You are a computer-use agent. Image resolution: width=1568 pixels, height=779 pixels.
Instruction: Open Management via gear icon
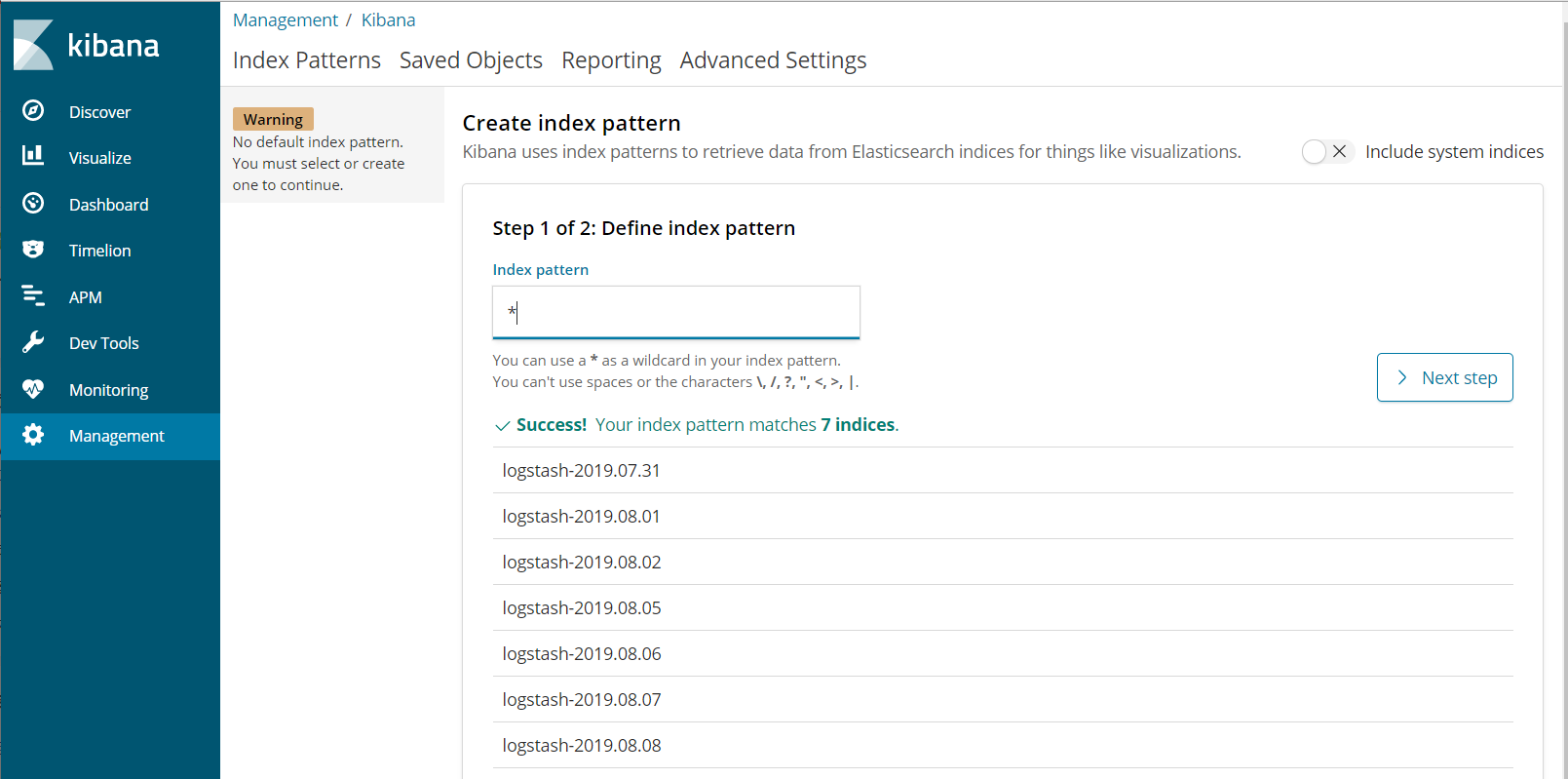[33, 435]
